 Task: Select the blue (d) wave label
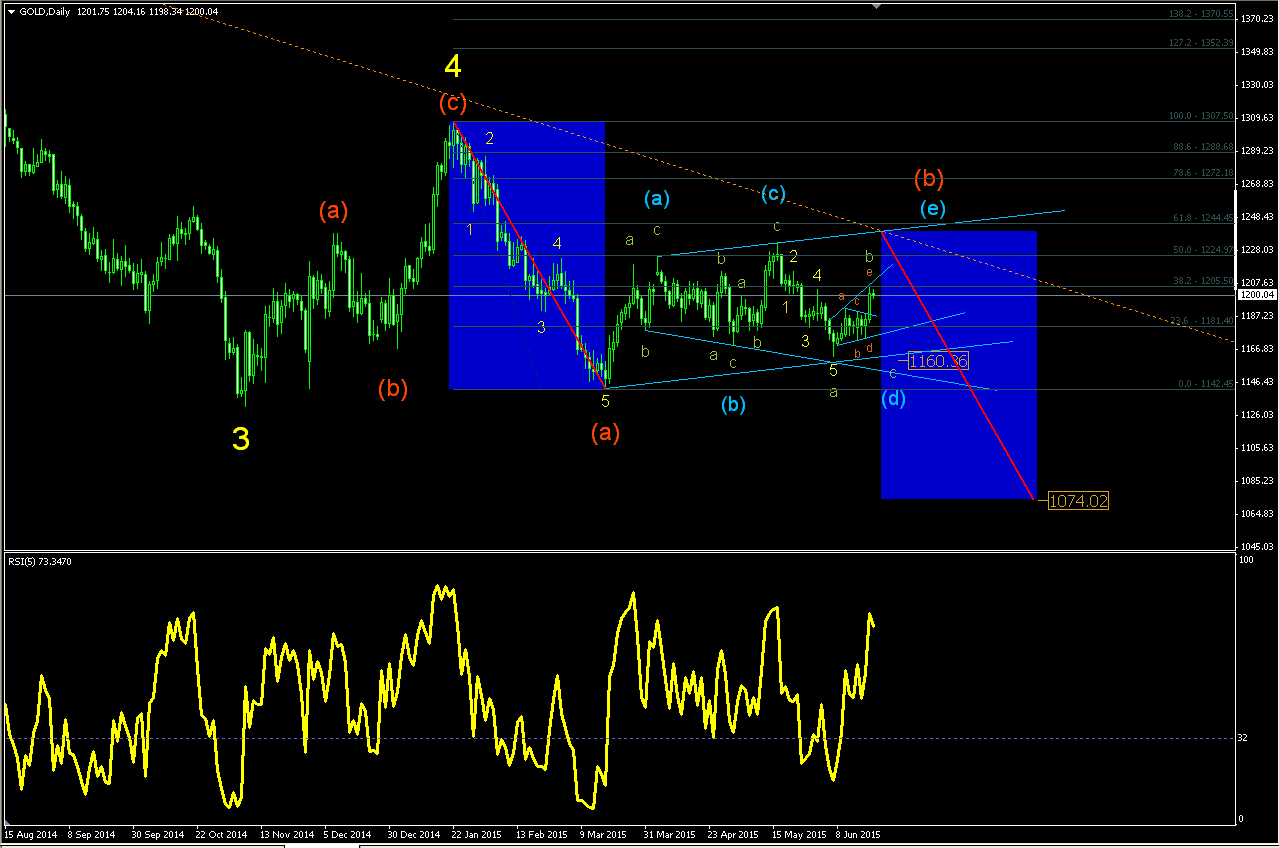coord(894,398)
